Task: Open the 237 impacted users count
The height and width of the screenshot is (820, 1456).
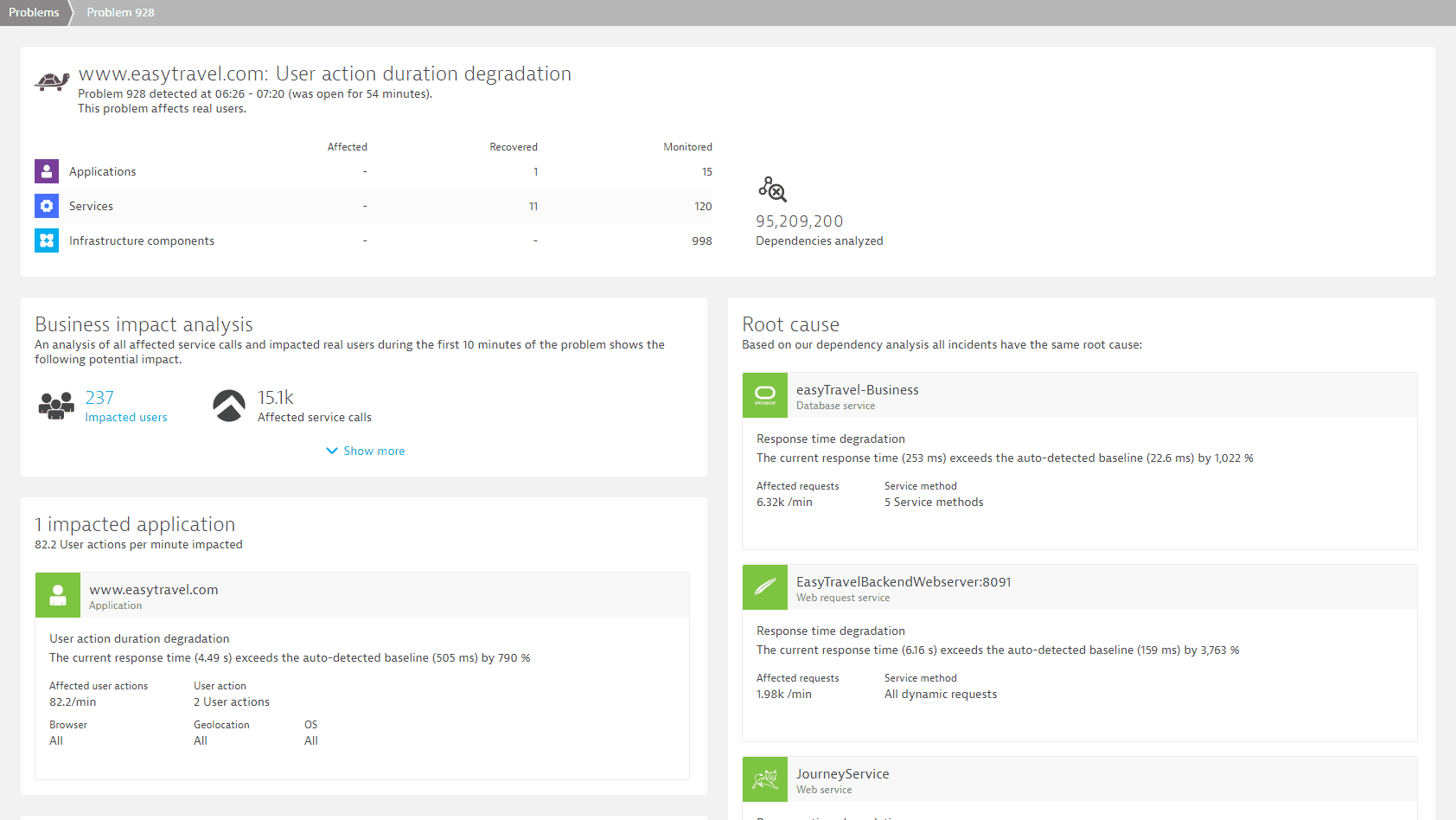Action: click(99, 398)
